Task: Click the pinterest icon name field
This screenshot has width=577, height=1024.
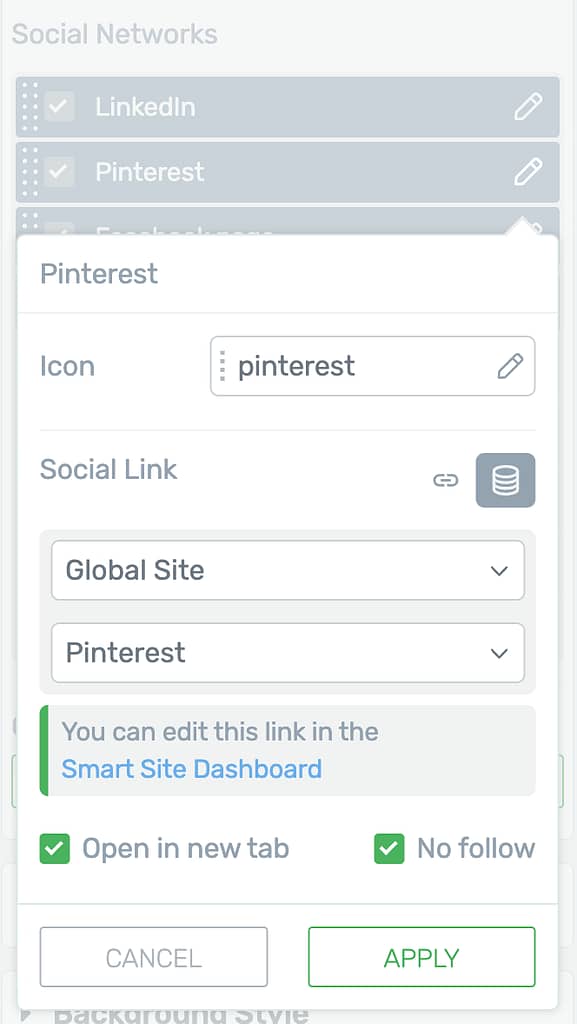Action: tap(373, 366)
